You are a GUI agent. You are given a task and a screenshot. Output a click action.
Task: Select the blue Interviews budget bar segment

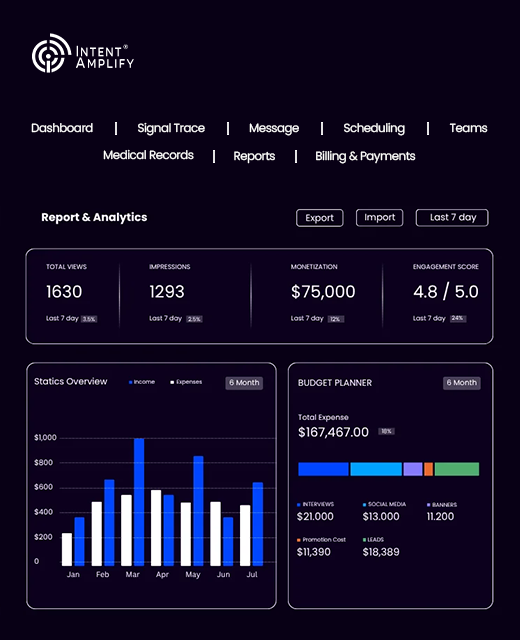coord(323,469)
